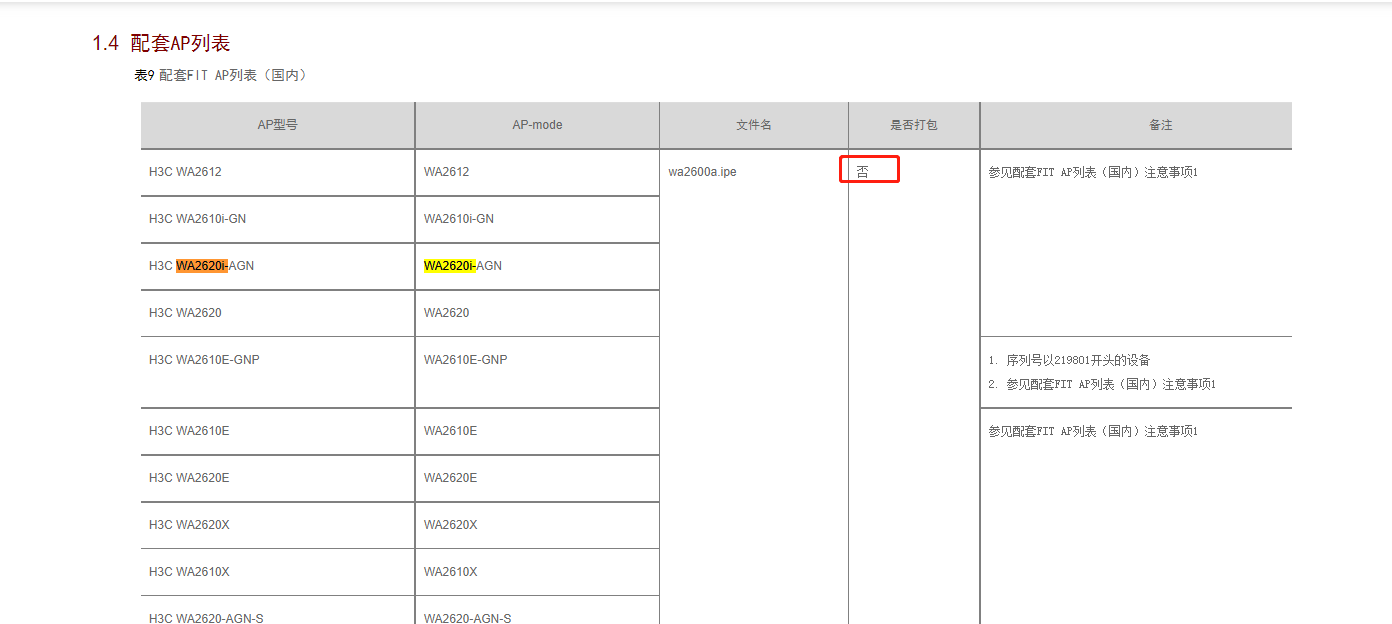Click the "是否打包" column header
The image size is (1392, 624).
tap(914, 125)
